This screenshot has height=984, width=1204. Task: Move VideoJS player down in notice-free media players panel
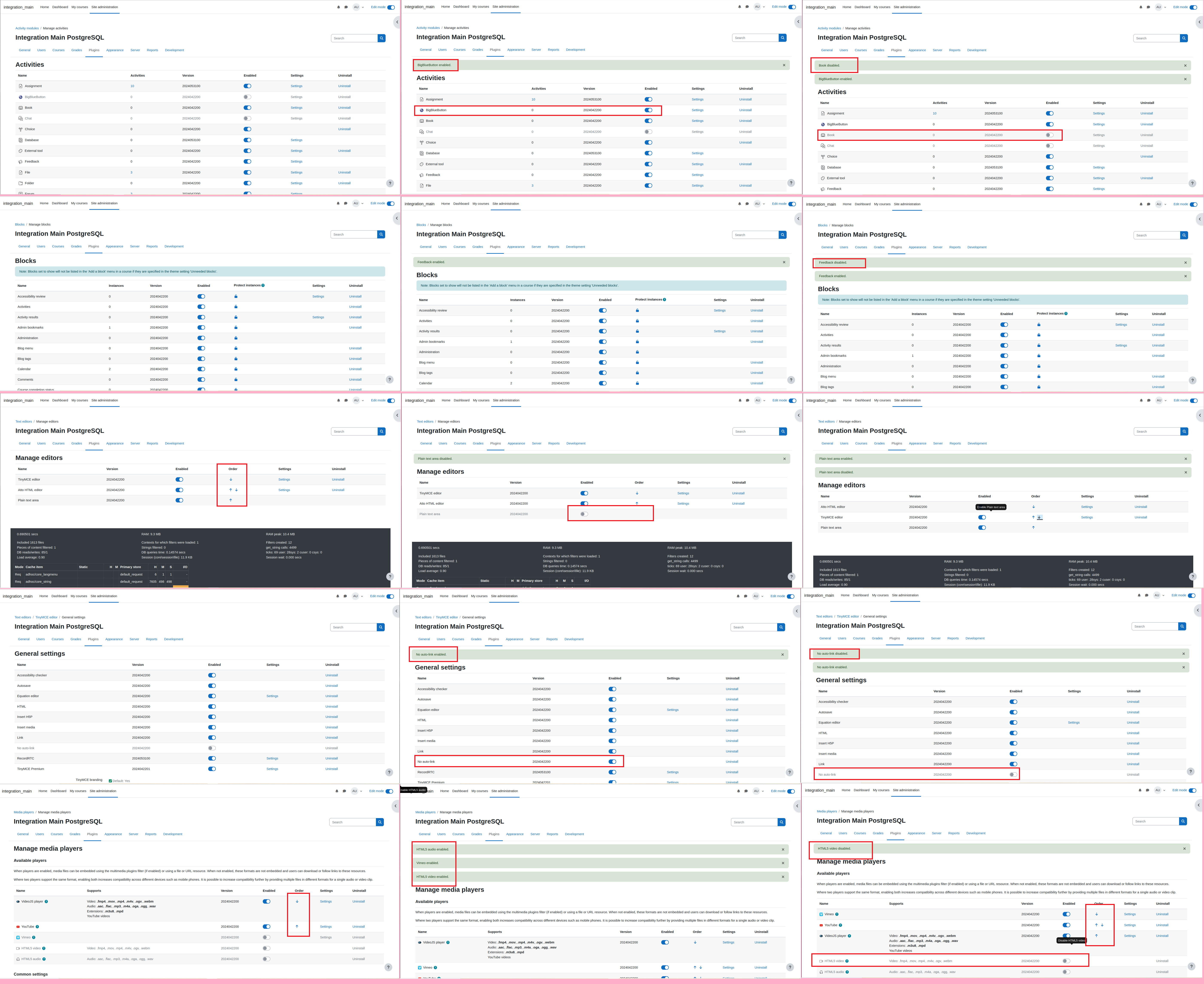[297, 901]
